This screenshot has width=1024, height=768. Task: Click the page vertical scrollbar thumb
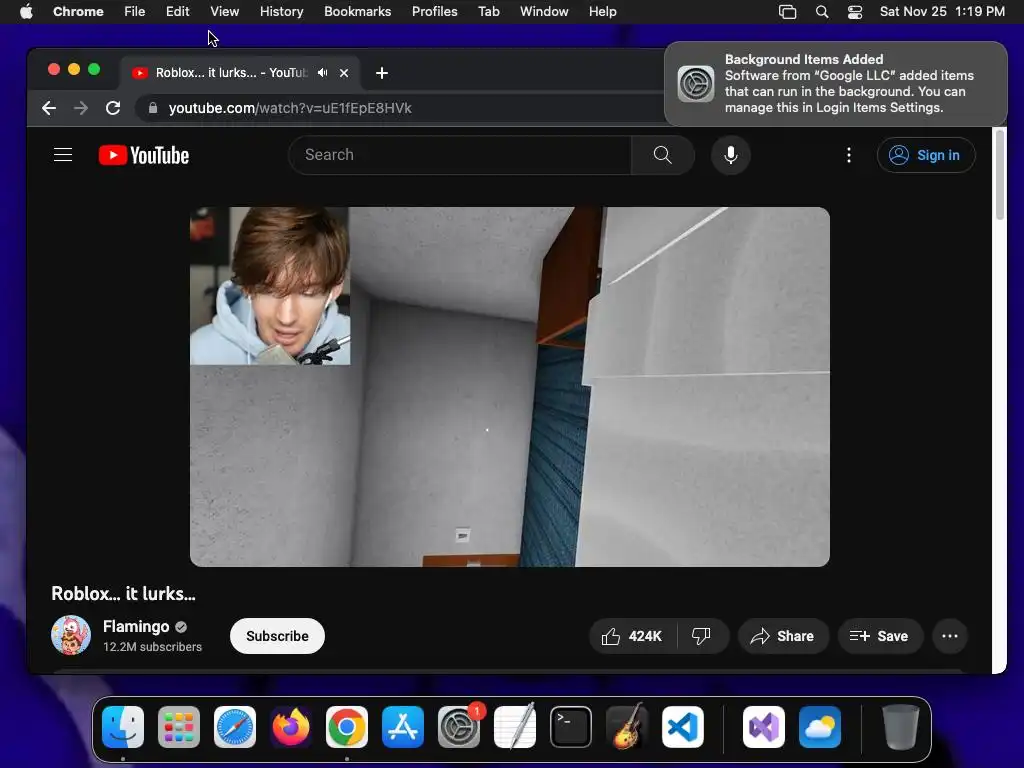pos(999,175)
